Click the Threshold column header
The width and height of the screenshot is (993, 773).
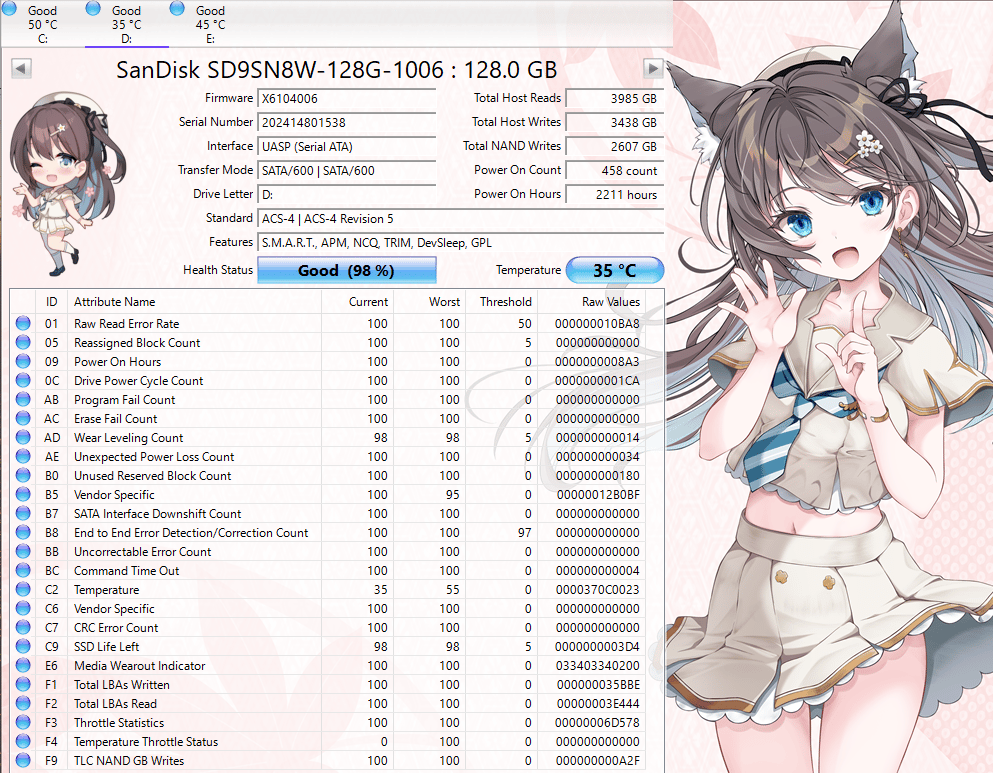[501, 302]
